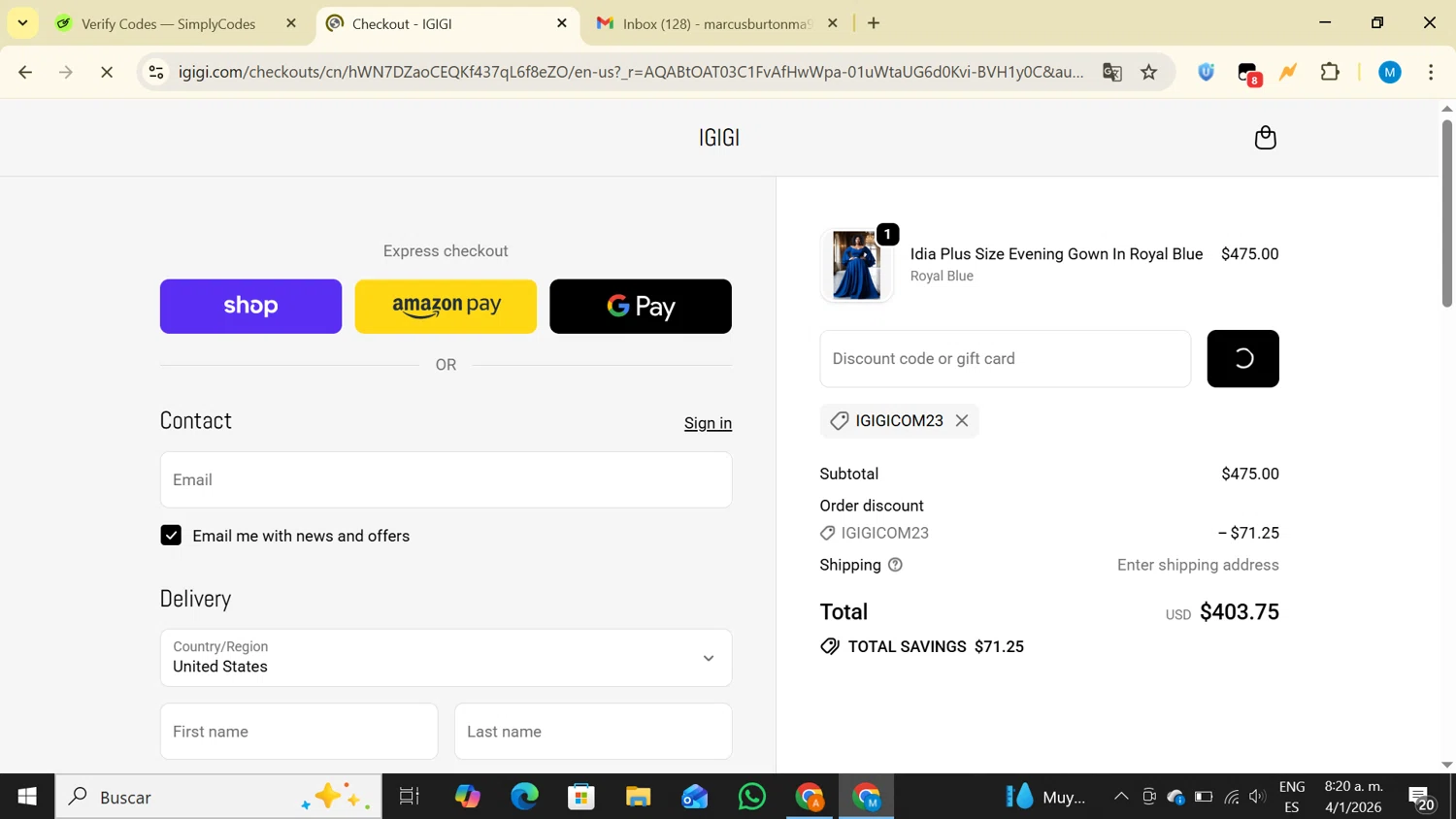The width and height of the screenshot is (1456, 819).
Task: Open the Wi-Fi network tray icon
Action: coord(1232,797)
